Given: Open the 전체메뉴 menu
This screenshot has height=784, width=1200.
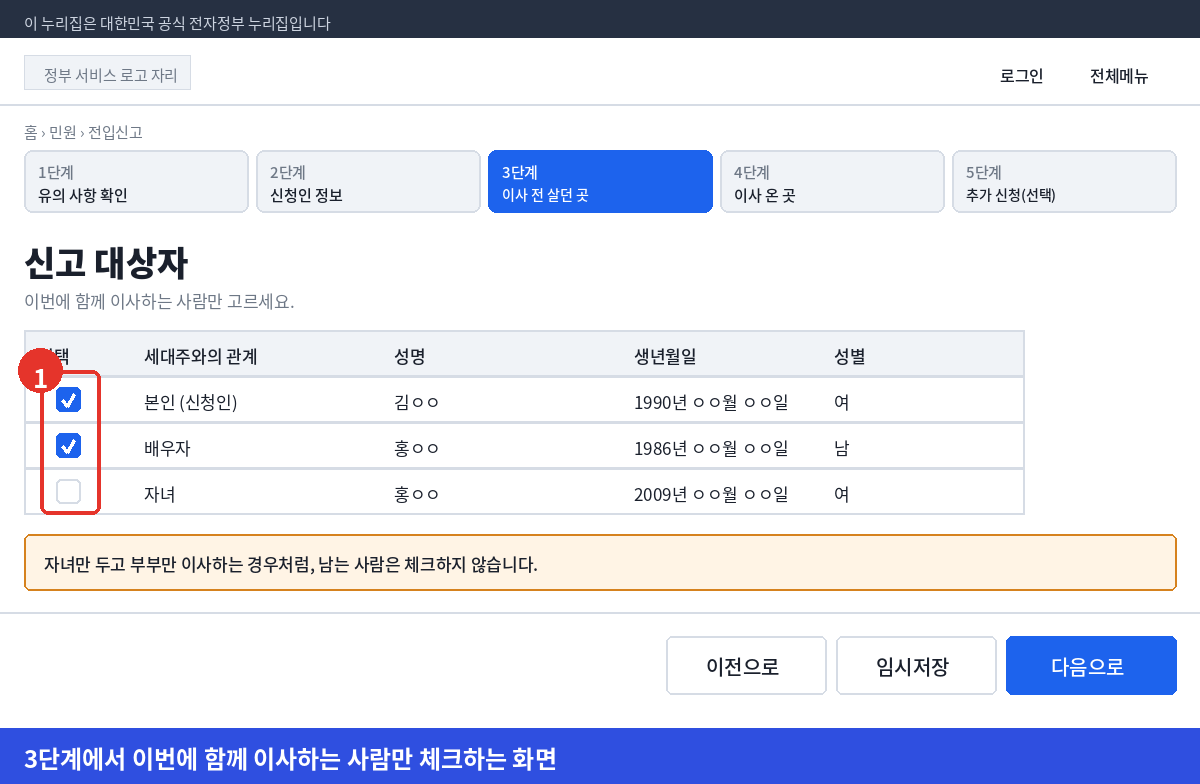Looking at the screenshot, I should [1119, 76].
